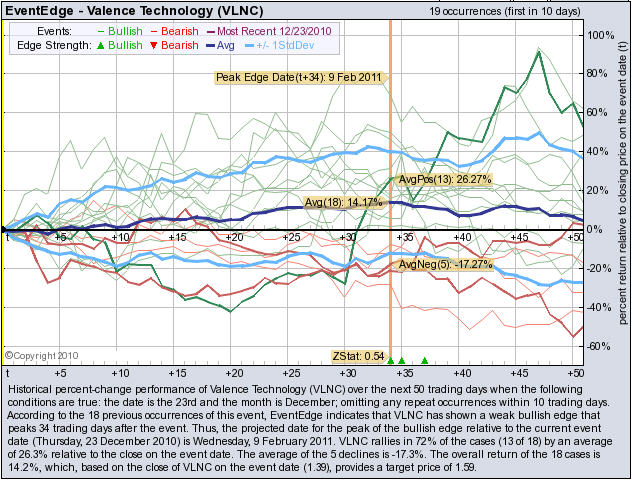Click the -60% label on the y-axis

click(x=602, y=347)
